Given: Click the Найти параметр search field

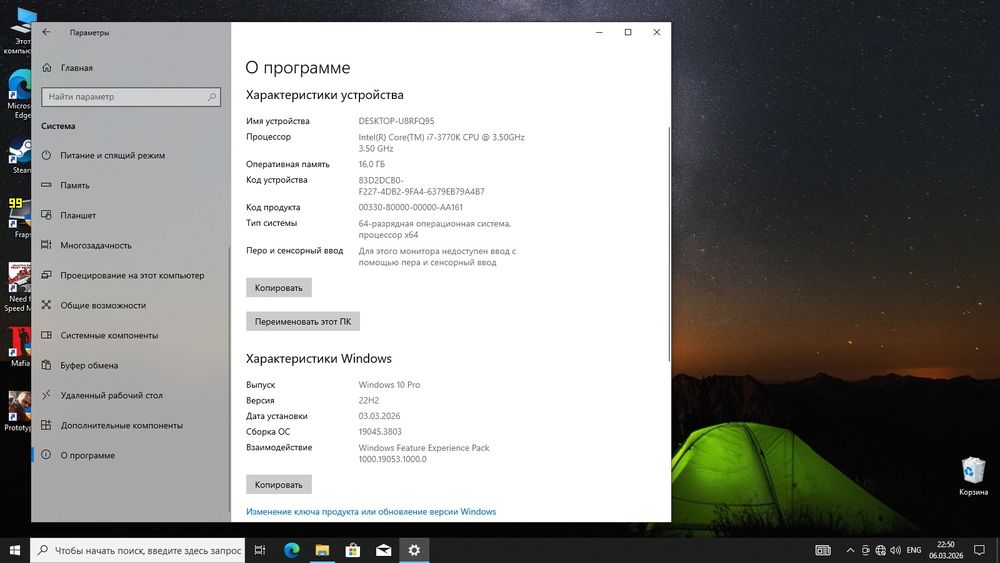Looking at the screenshot, I should (131, 97).
